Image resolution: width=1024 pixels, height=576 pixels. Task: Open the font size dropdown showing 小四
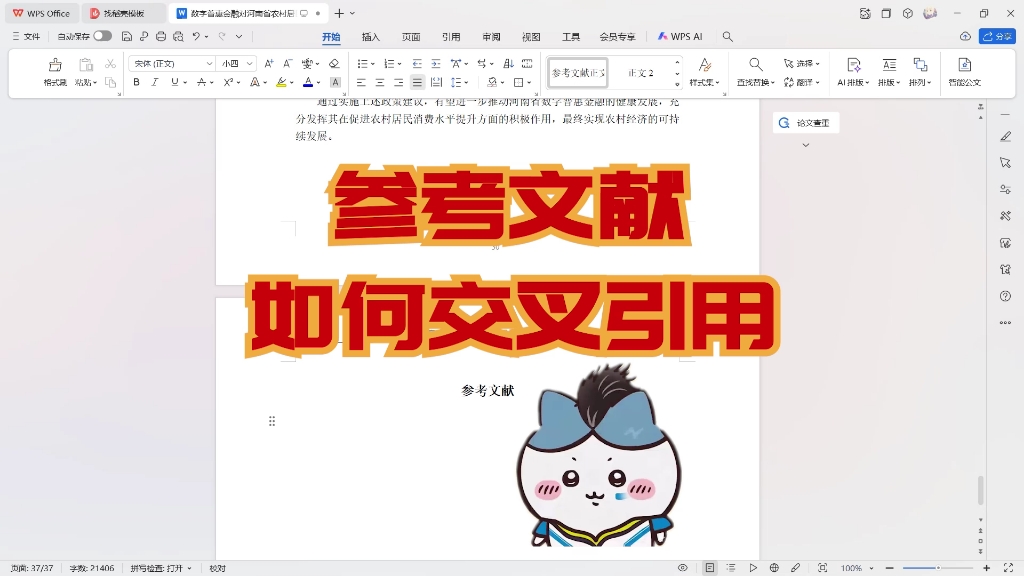tap(234, 63)
